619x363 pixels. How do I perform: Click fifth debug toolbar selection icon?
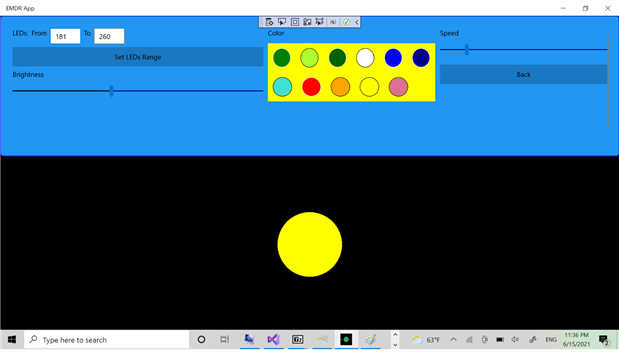[319, 22]
